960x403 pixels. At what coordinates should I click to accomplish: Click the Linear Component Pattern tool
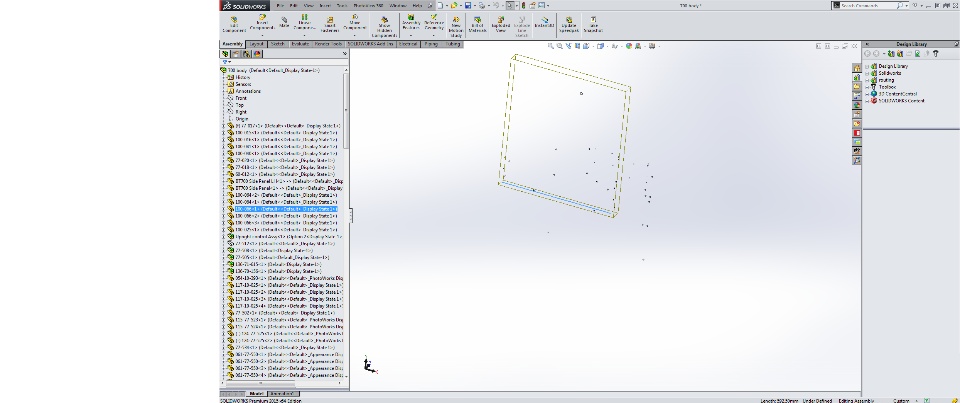(304, 22)
